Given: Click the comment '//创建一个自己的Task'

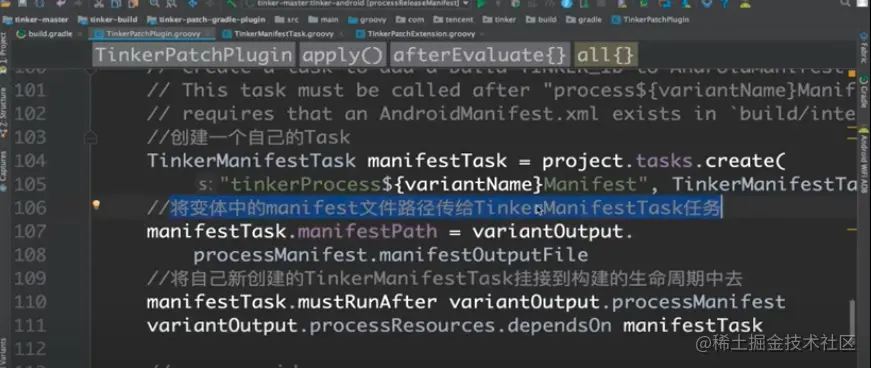Looking at the screenshot, I should click(249, 137).
